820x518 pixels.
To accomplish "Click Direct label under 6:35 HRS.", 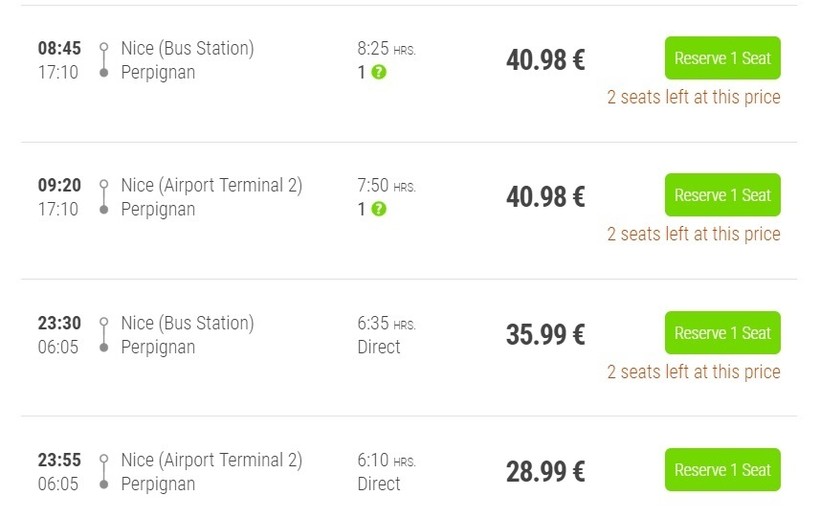I will (x=379, y=347).
